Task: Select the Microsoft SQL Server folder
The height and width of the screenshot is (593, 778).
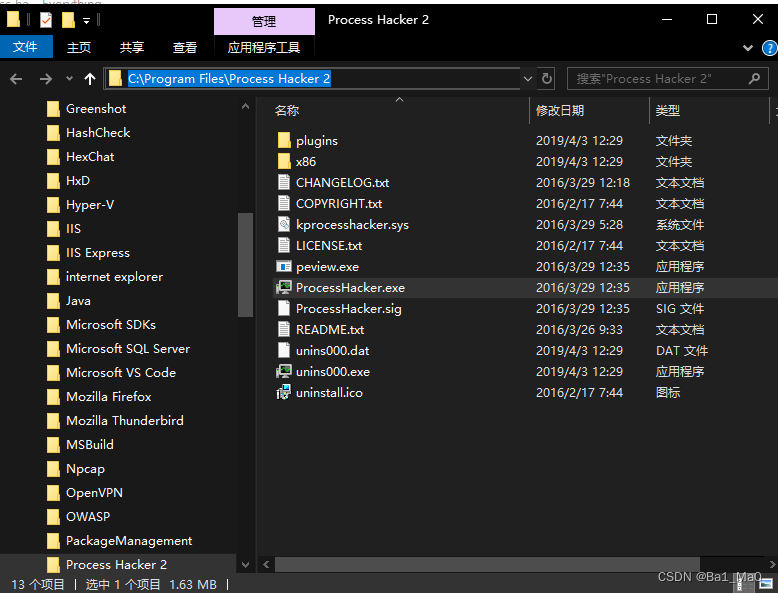Action: click(128, 349)
